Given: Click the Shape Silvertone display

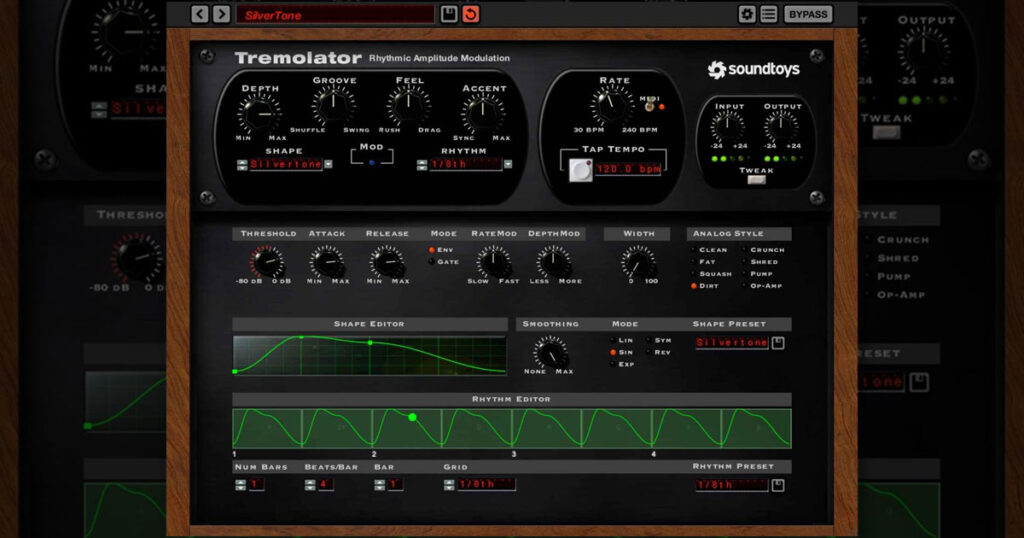Looking at the screenshot, I should point(286,165).
